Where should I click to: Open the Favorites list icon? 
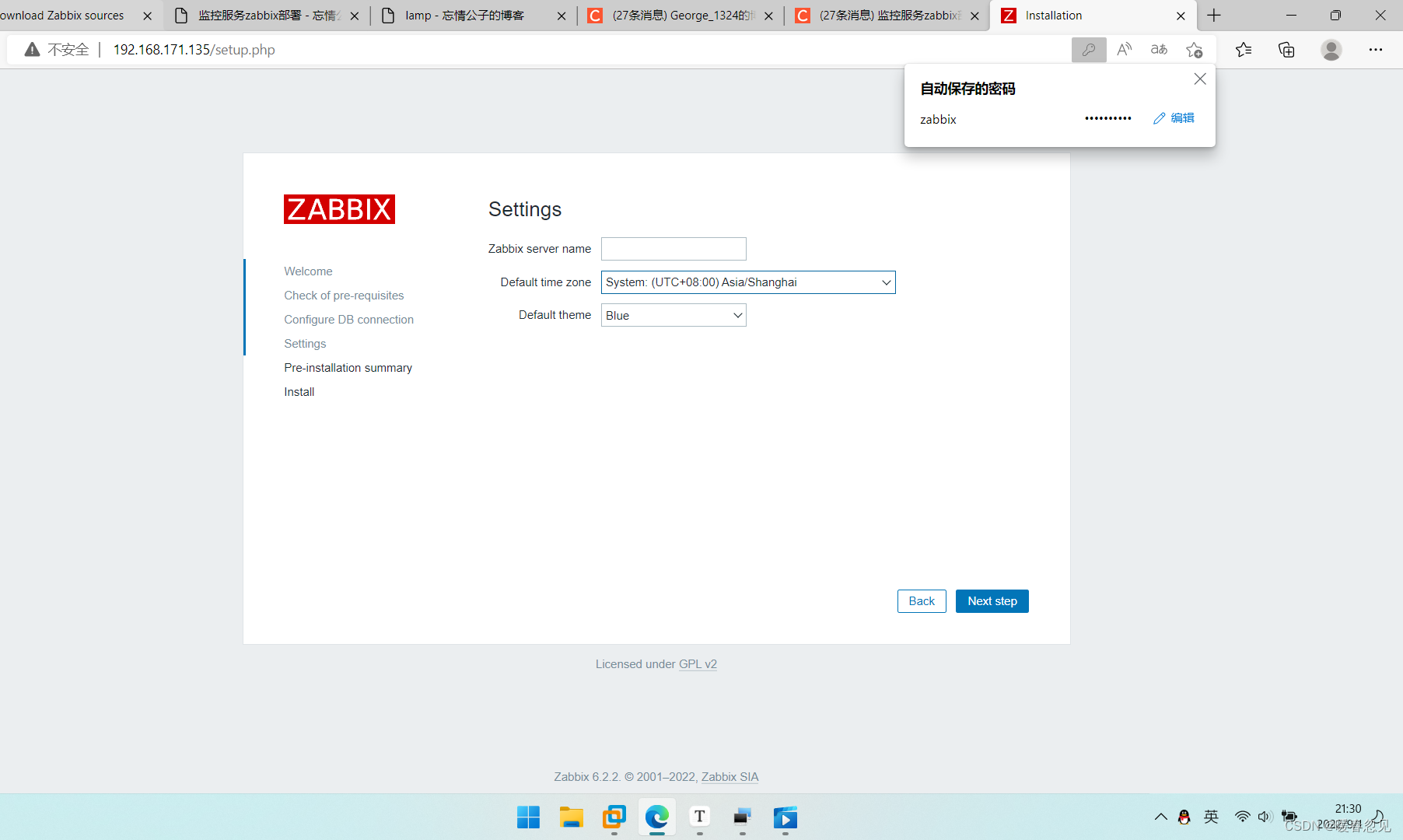1244,50
